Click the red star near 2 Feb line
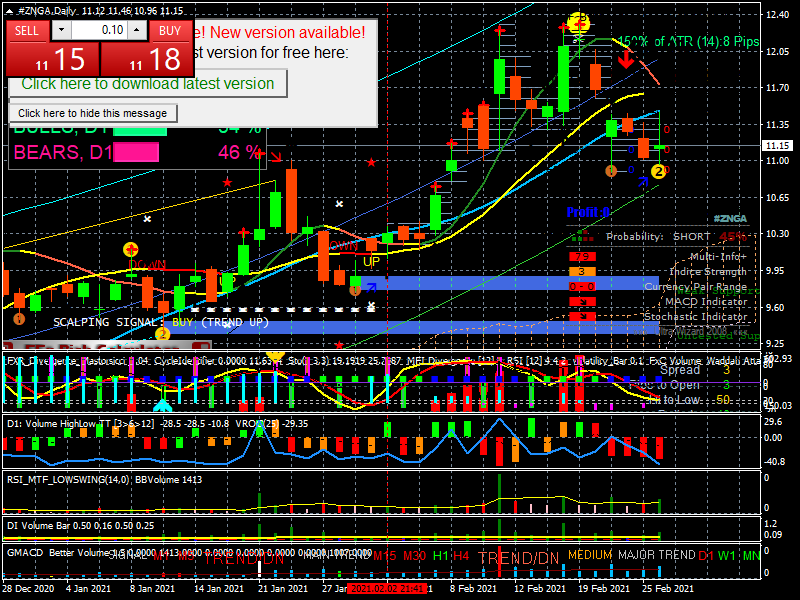The height and width of the screenshot is (600, 800). pyautogui.click(x=371, y=163)
